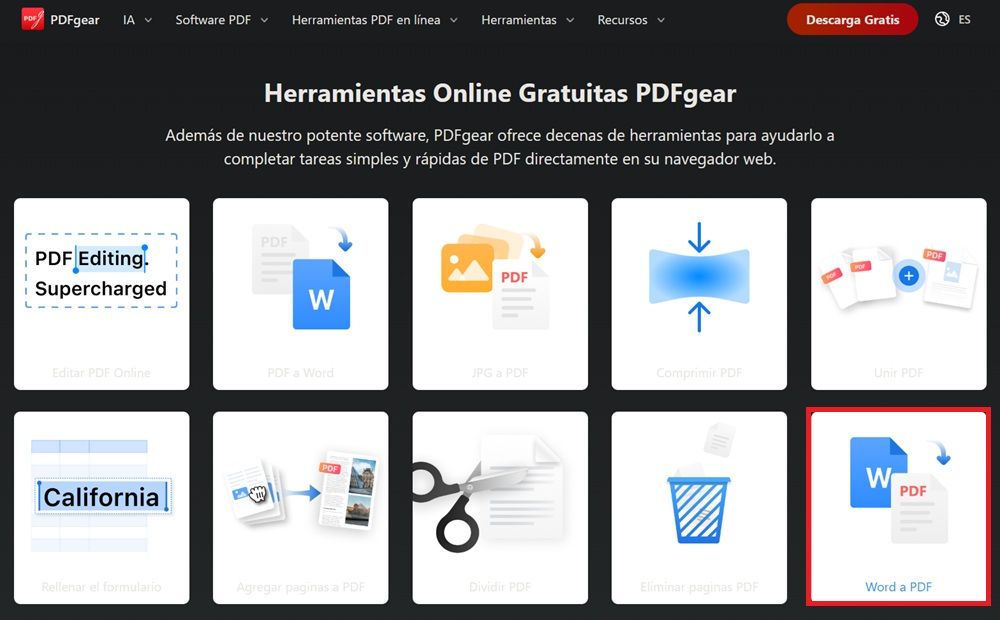Choose the JPG a PDF image icon
Screen dimensions: 1000x620
click(495, 276)
